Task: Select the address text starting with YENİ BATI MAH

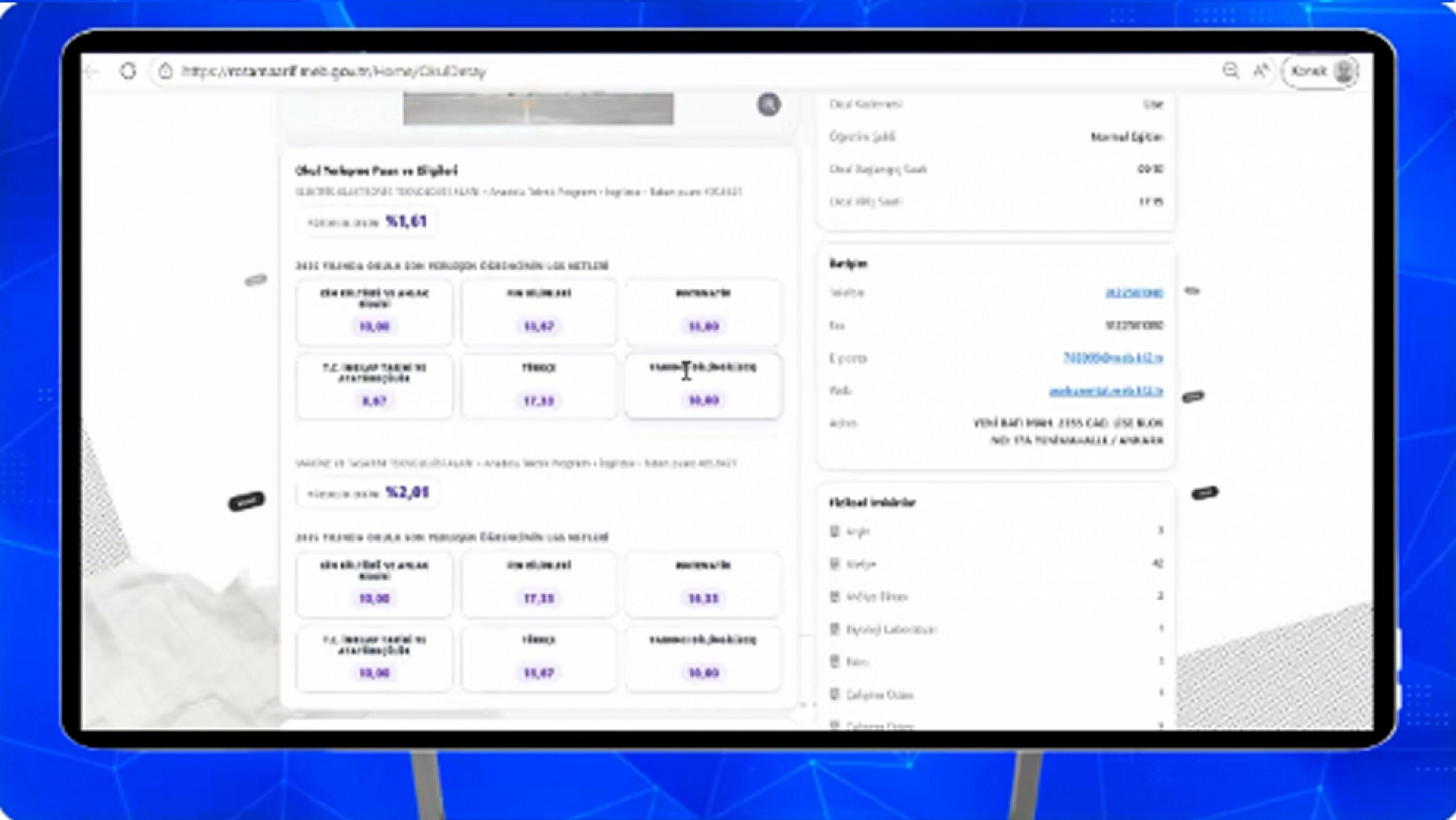Action: [1068, 431]
